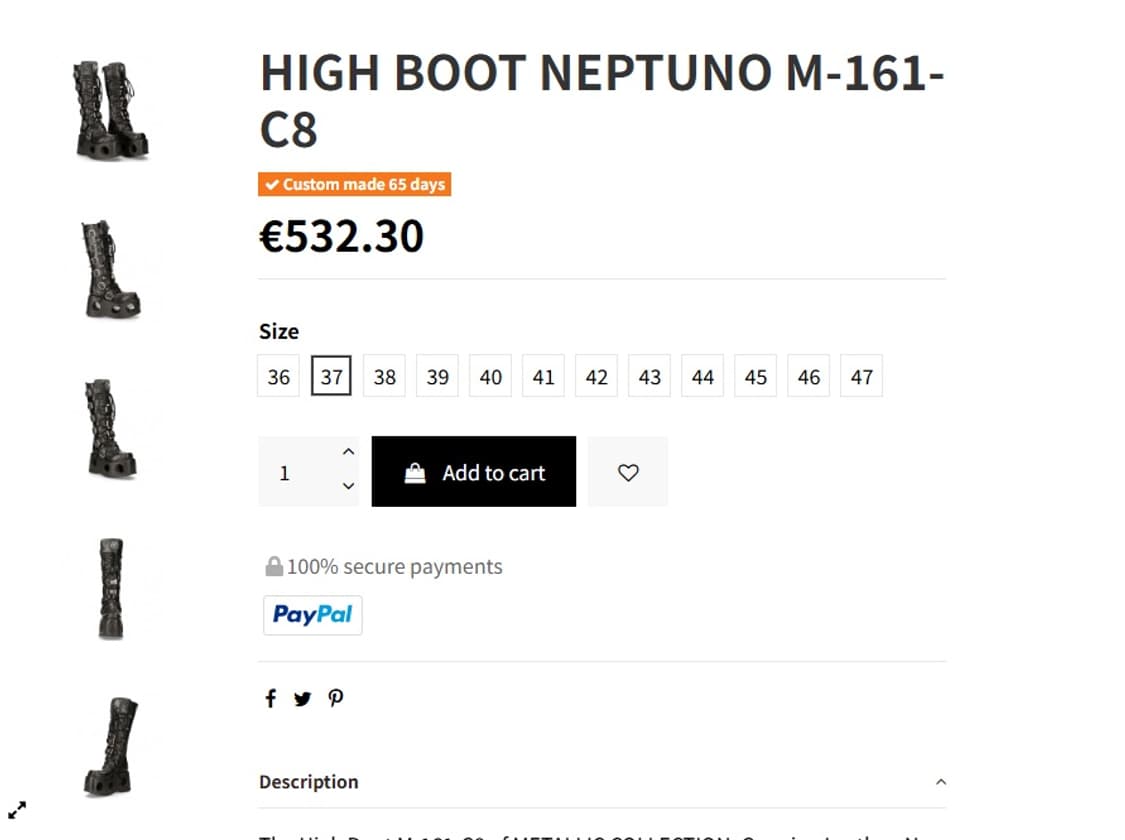The height and width of the screenshot is (840, 1125).
Task: View first boot pair thumbnail
Action: [111, 110]
